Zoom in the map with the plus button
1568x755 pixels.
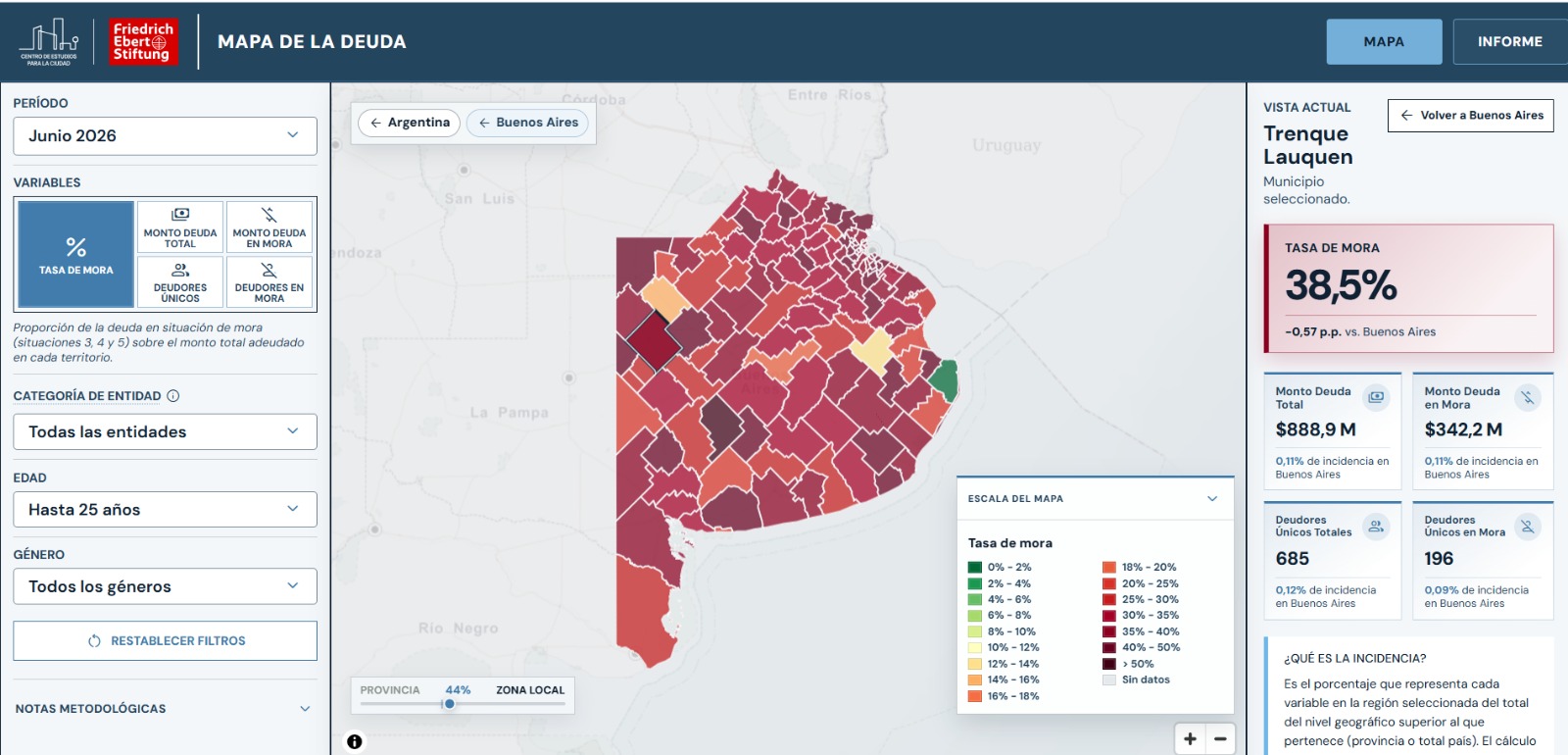(1190, 739)
